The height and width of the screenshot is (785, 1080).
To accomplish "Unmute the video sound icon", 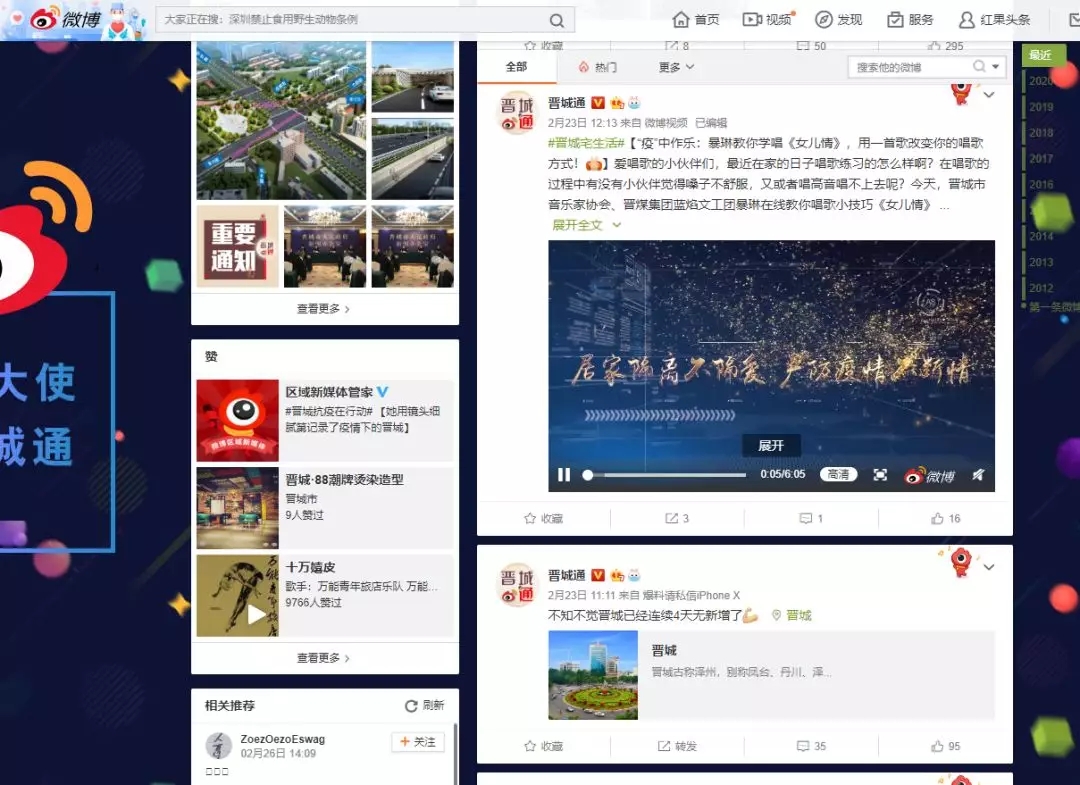I will (978, 474).
